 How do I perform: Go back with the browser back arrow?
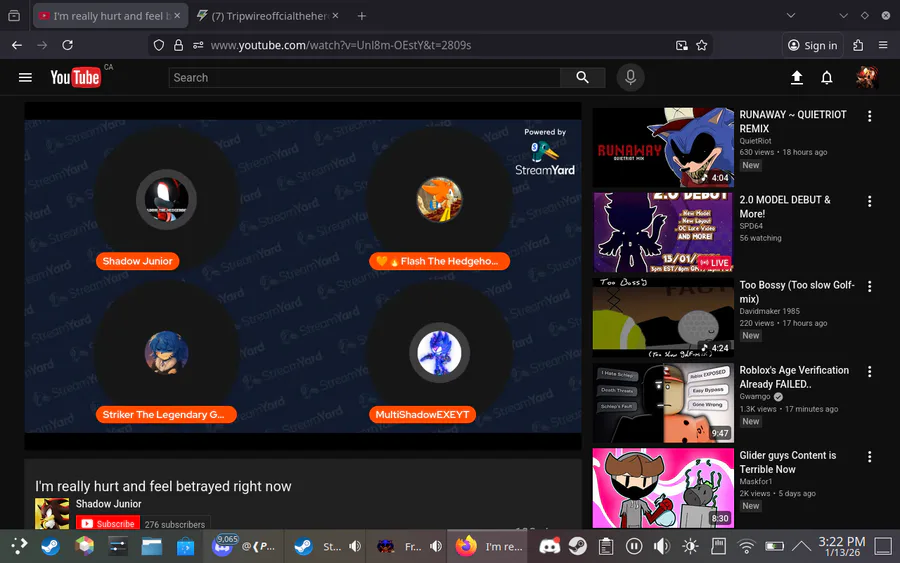[x=17, y=45]
